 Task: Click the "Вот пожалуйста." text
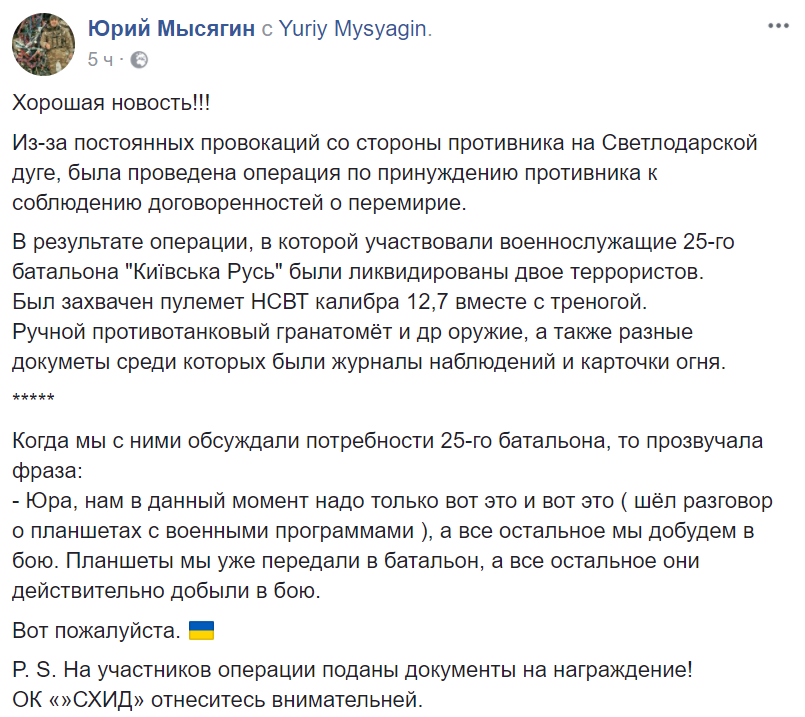point(97,631)
